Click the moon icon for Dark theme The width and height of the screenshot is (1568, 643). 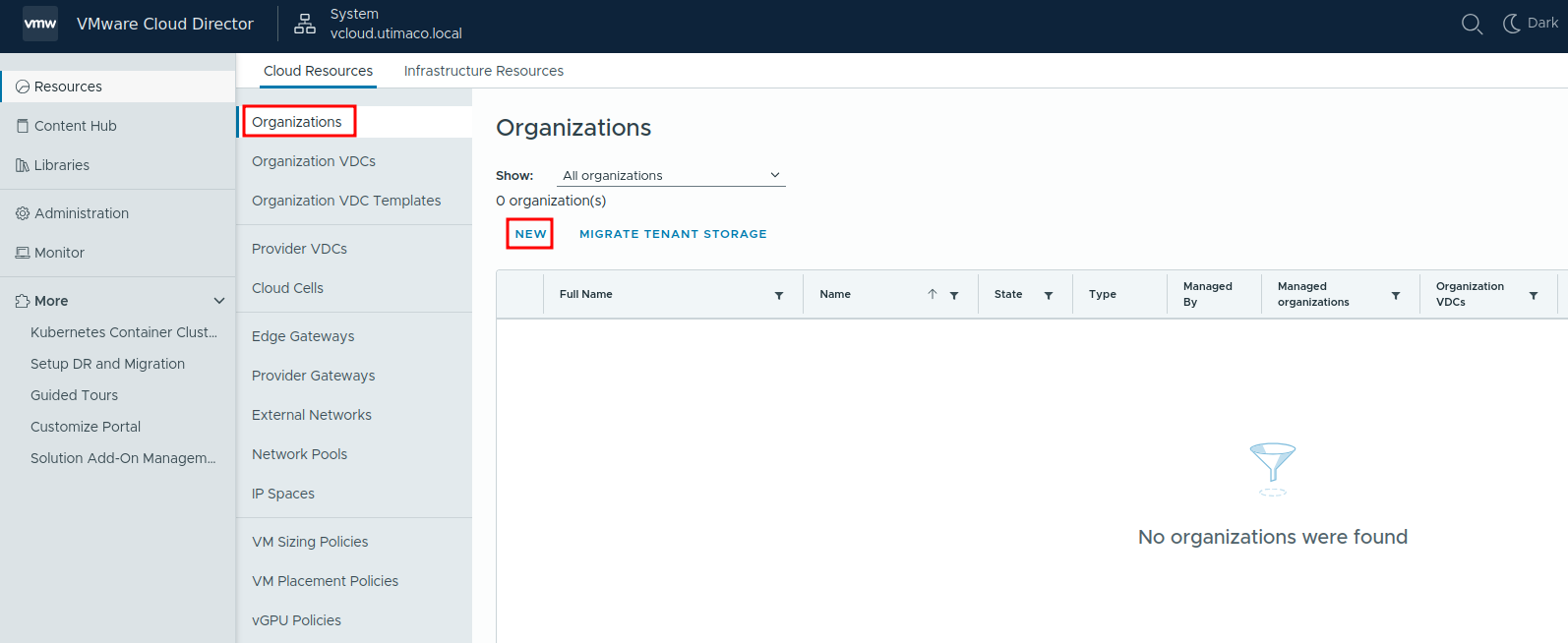point(1512,24)
